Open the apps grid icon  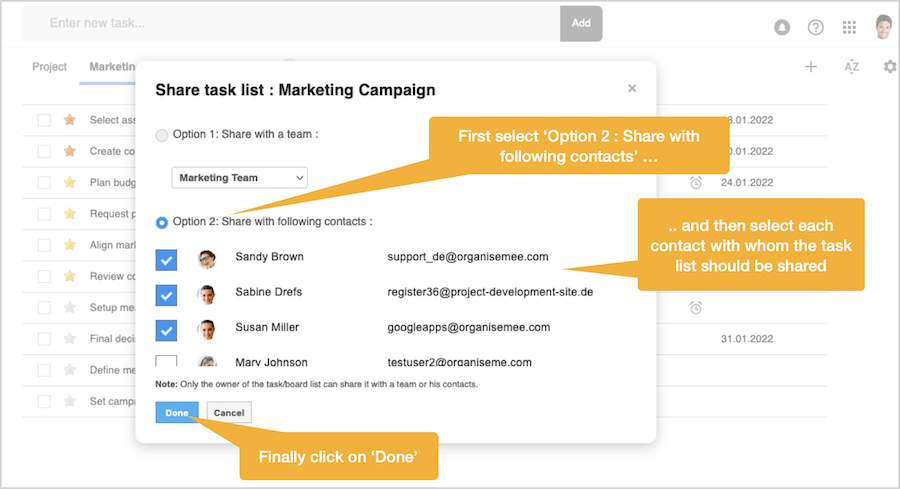pos(849,27)
